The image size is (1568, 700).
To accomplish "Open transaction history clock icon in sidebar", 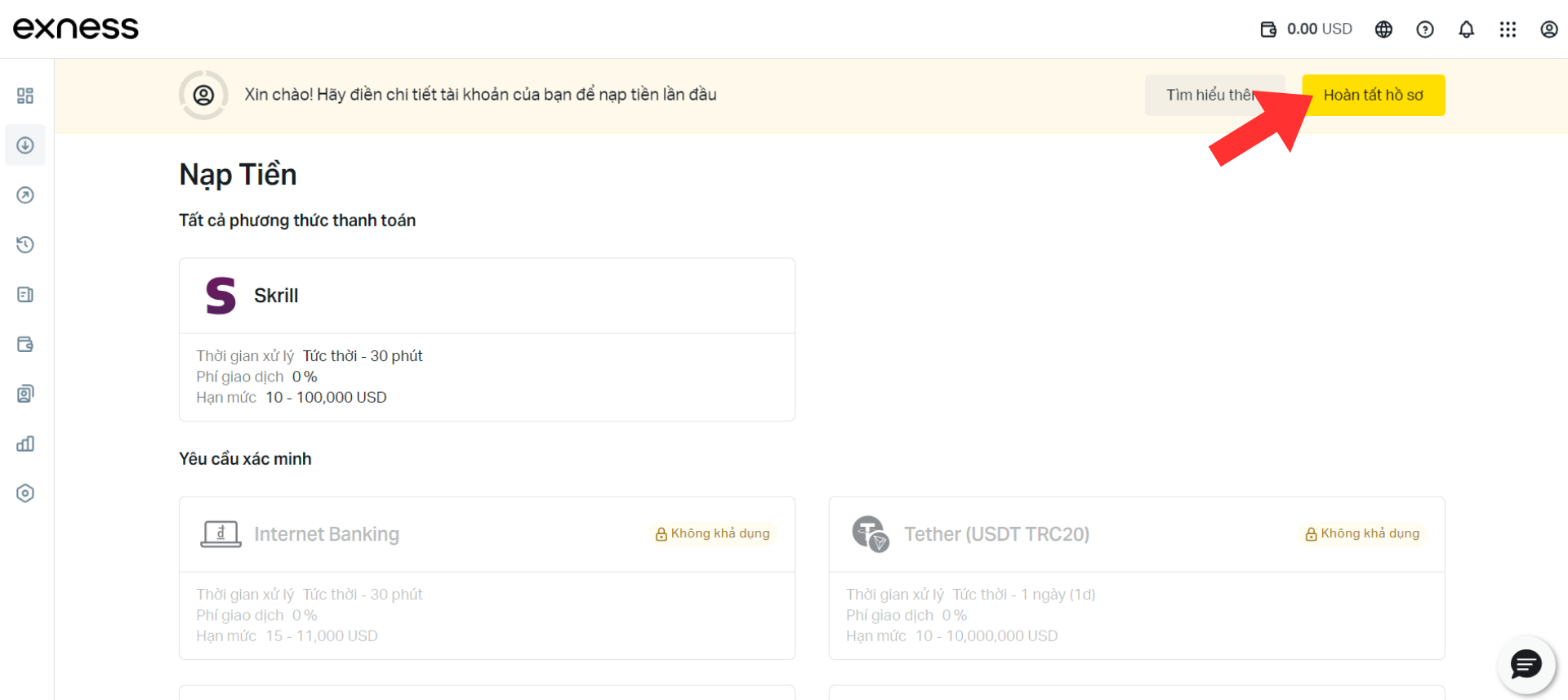I will [x=25, y=245].
